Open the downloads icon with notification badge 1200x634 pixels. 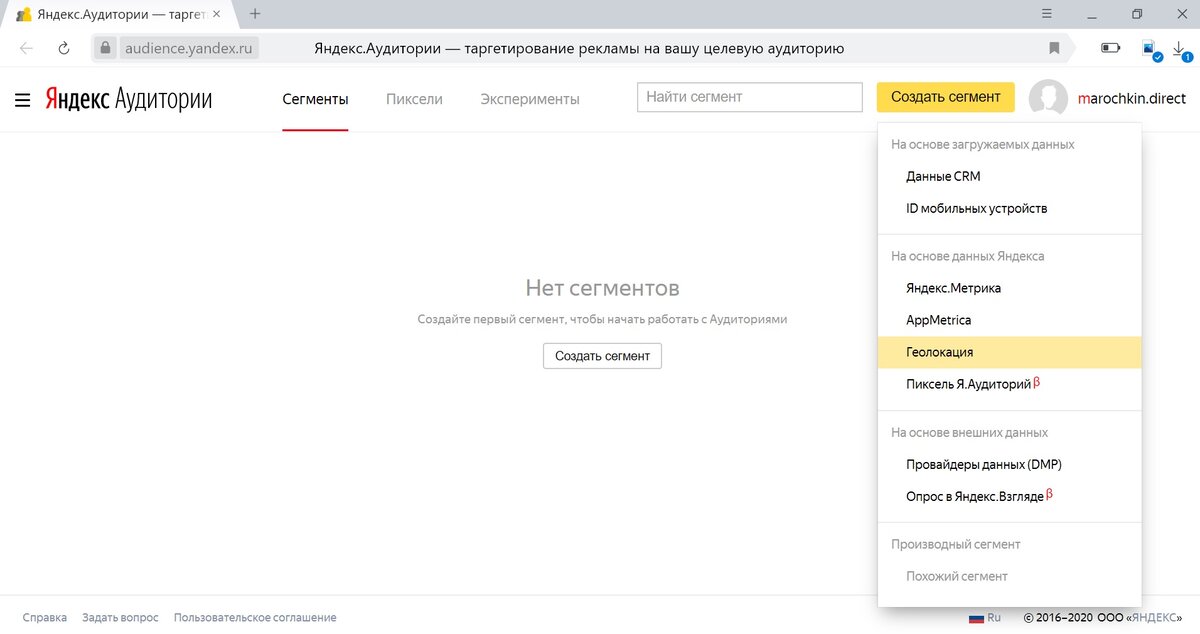coord(1180,47)
